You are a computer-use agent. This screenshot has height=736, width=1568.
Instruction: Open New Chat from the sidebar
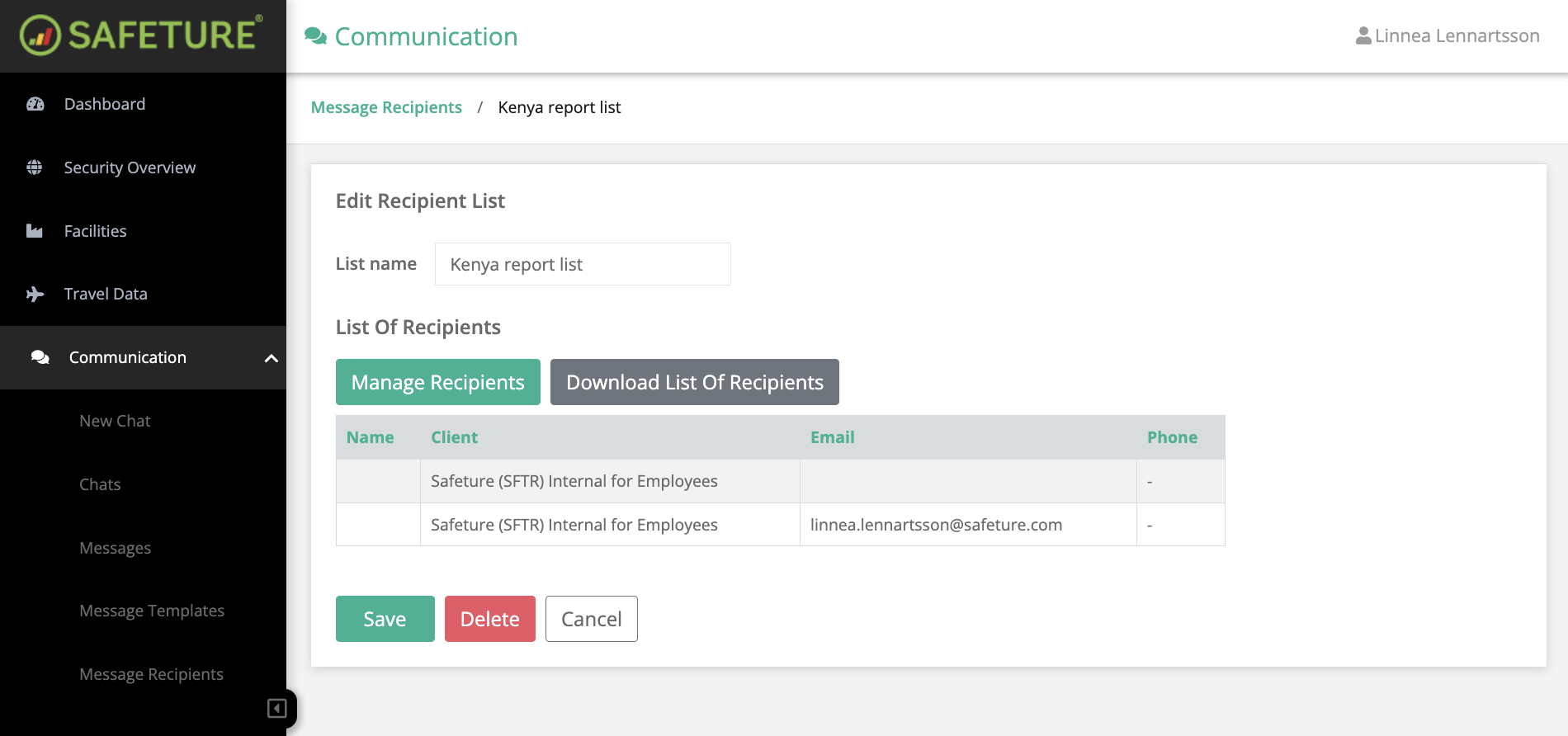(115, 421)
